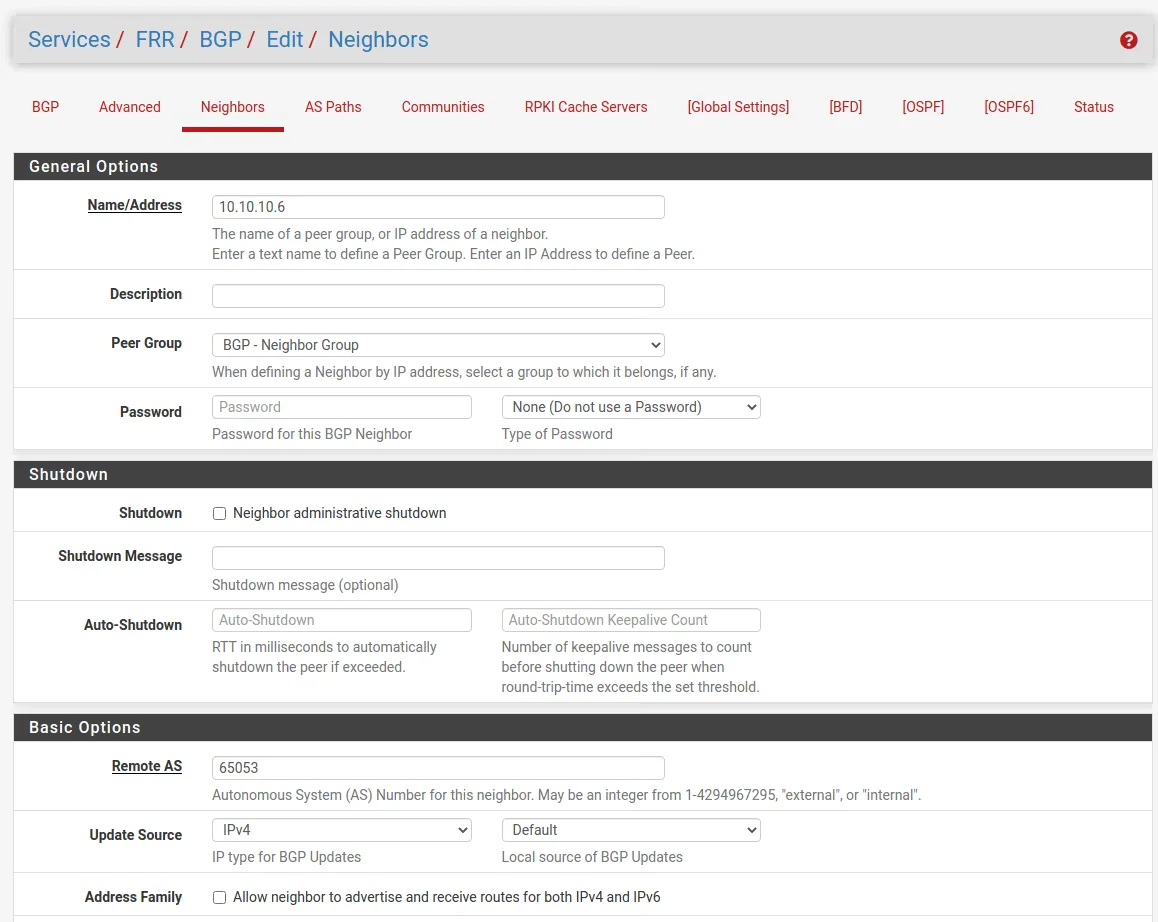Click the Remote AS input field
Viewport: 1158px width, 922px height.
click(438, 768)
